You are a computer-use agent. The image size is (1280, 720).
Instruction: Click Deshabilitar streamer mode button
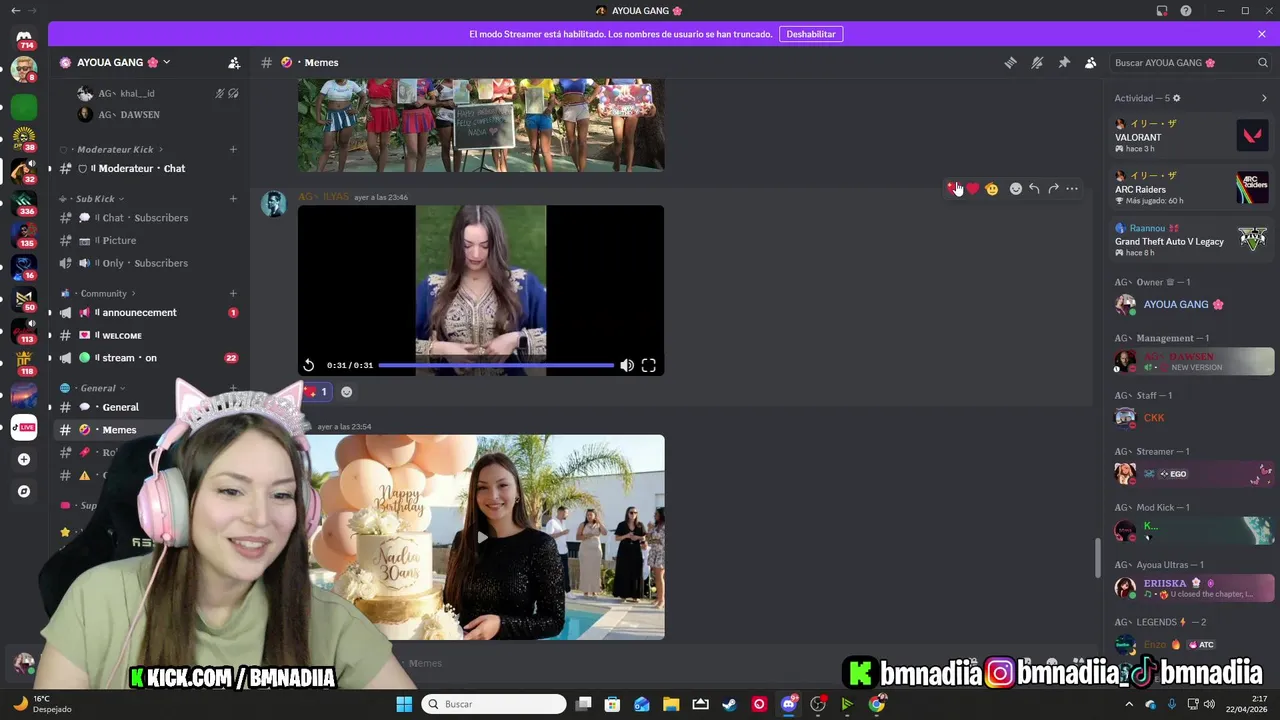(811, 34)
